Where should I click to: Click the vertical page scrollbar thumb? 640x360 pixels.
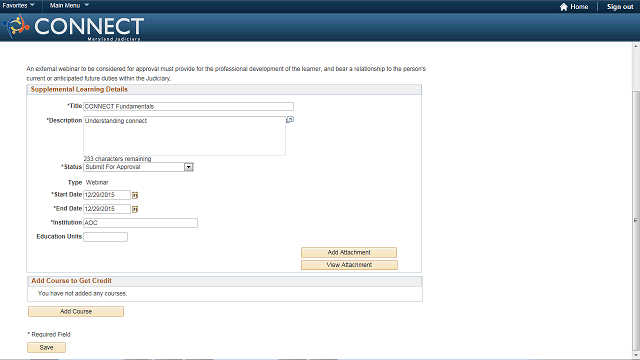click(636, 220)
